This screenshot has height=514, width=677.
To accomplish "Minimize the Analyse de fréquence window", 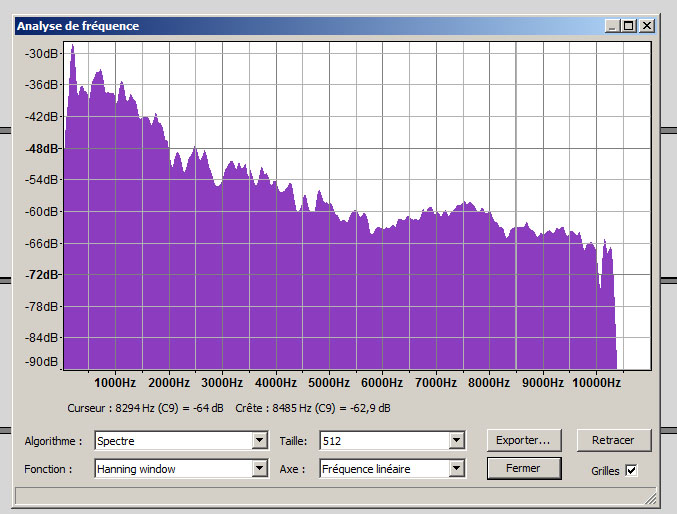I will pos(612,26).
